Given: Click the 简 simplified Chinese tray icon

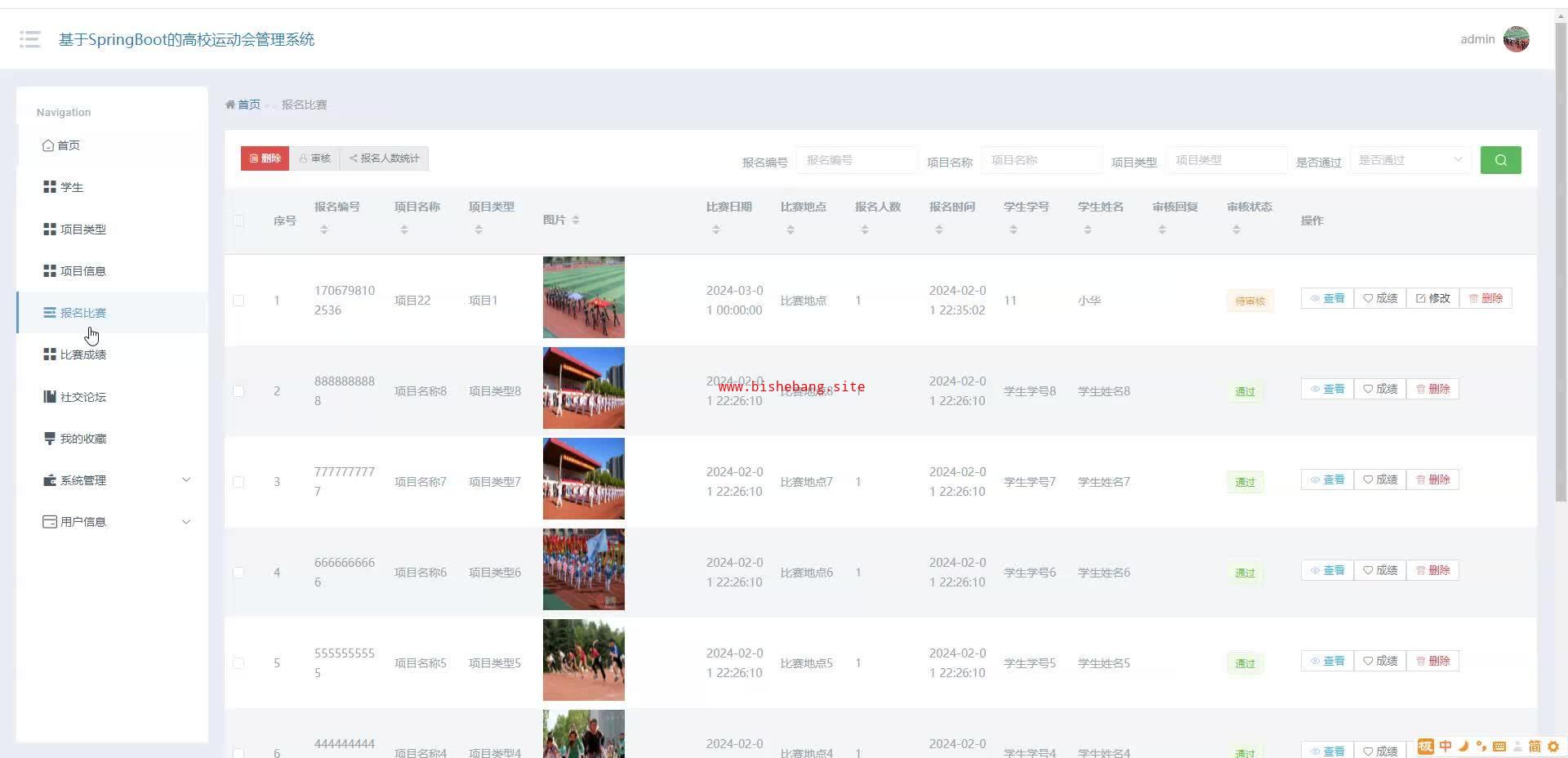Looking at the screenshot, I should pyautogui.click(x=1535, y=746).
